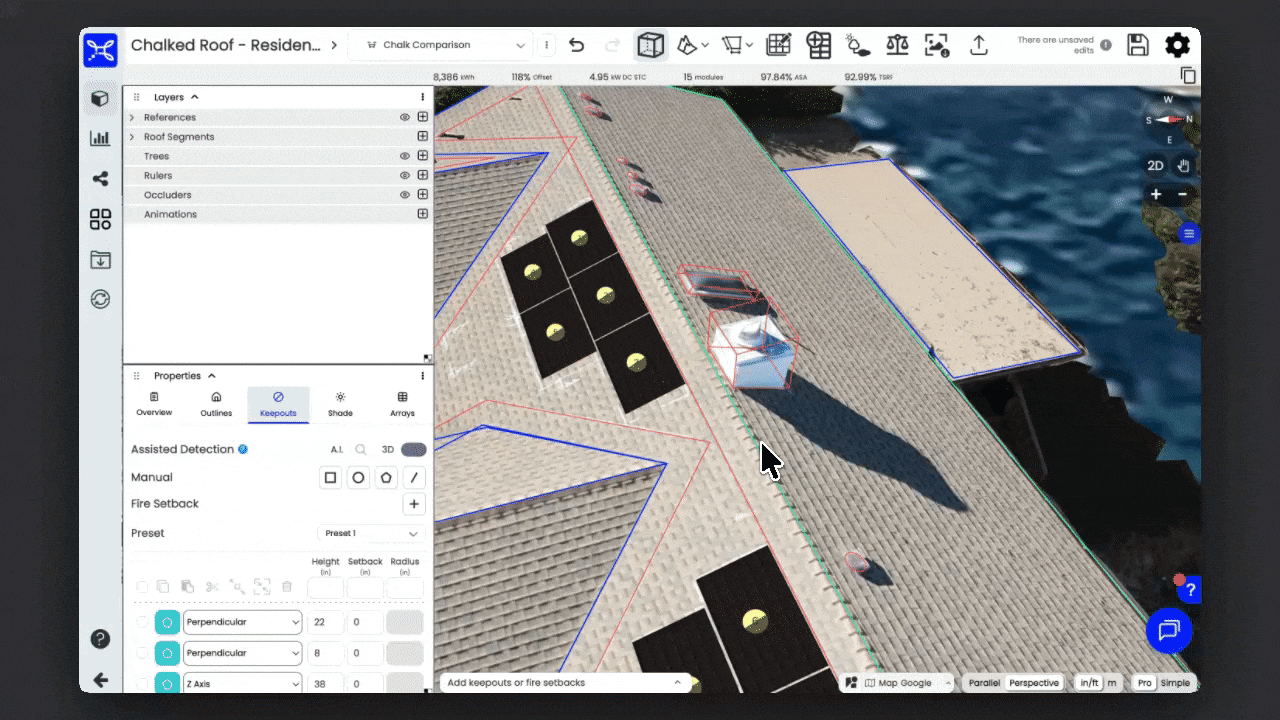The image size is (1280, 720).
Task: Hide the References layer
Action: (405, 117)
